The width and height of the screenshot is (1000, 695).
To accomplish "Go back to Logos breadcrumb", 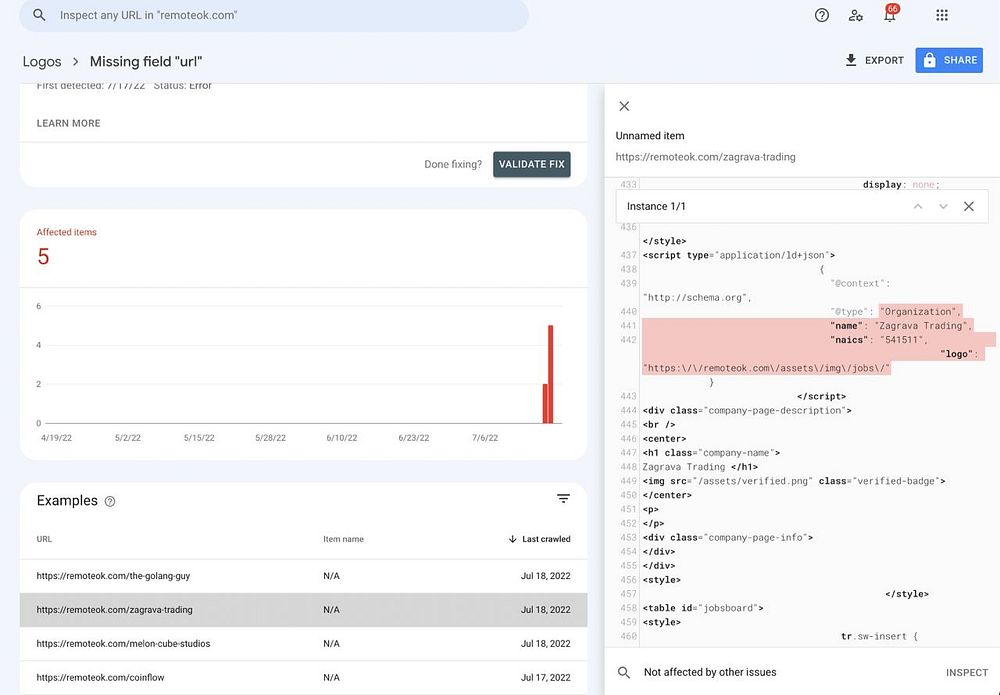I will pyautogui.click(x=42, y=62).
